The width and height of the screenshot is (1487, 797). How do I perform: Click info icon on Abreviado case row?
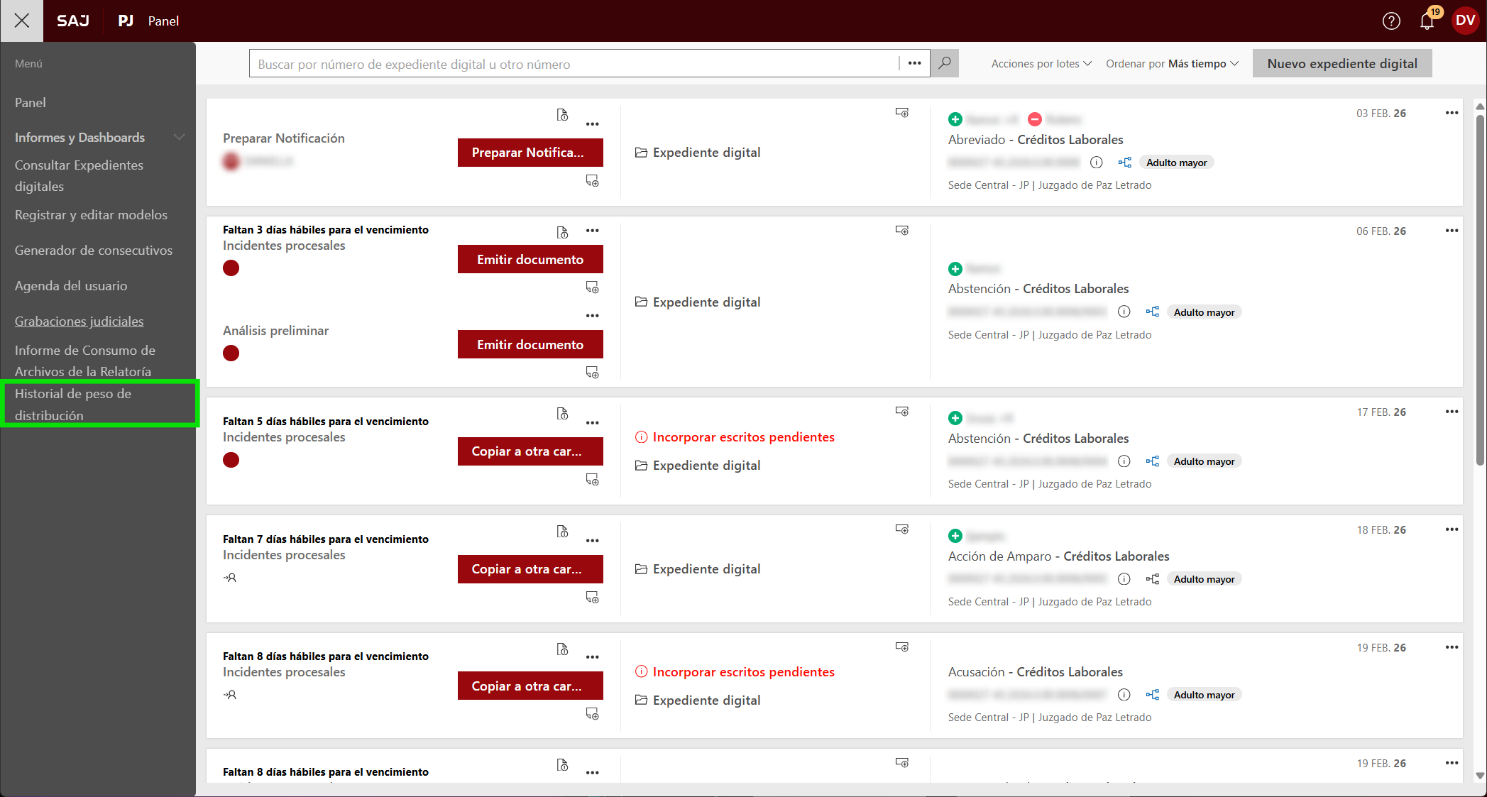[x=1096, y=162]
